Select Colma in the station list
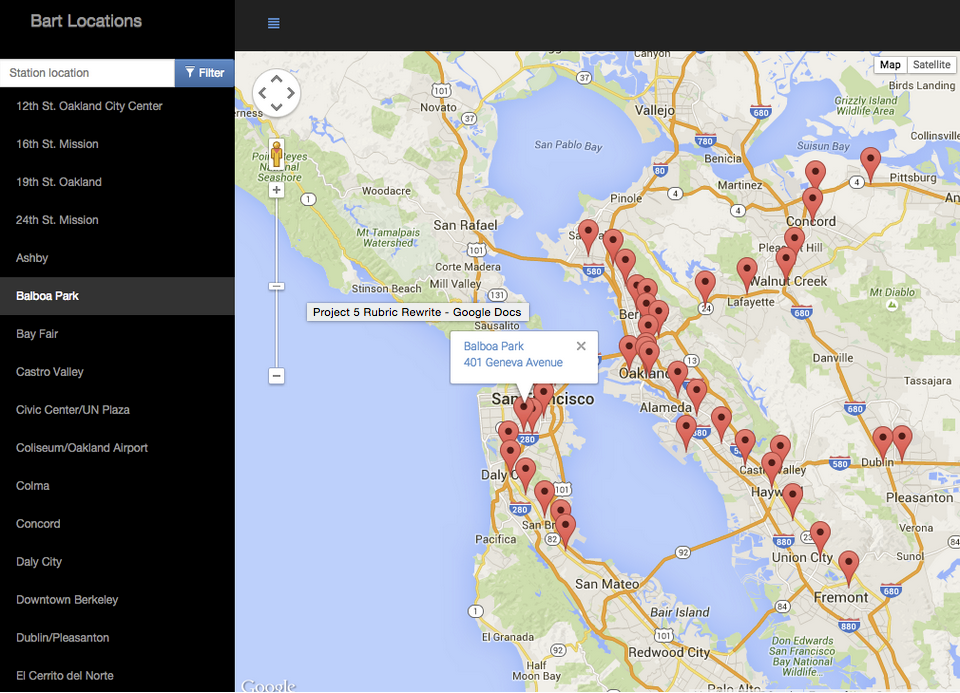This screenshot has height=693, width=960. tap(117, 485)
